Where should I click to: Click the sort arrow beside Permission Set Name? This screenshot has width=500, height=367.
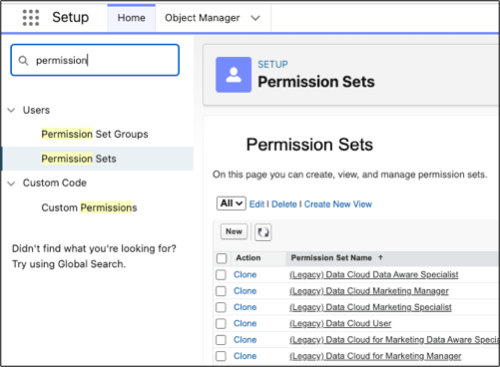click(380, 257)
